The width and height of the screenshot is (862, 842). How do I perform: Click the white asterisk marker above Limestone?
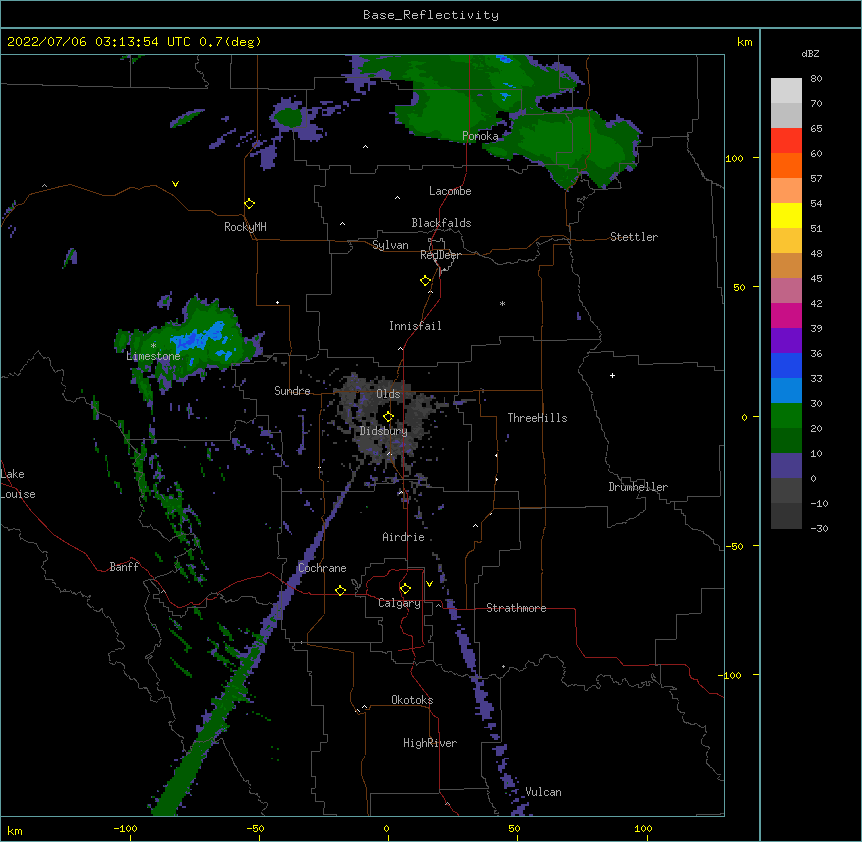click(x=153, y=345)
